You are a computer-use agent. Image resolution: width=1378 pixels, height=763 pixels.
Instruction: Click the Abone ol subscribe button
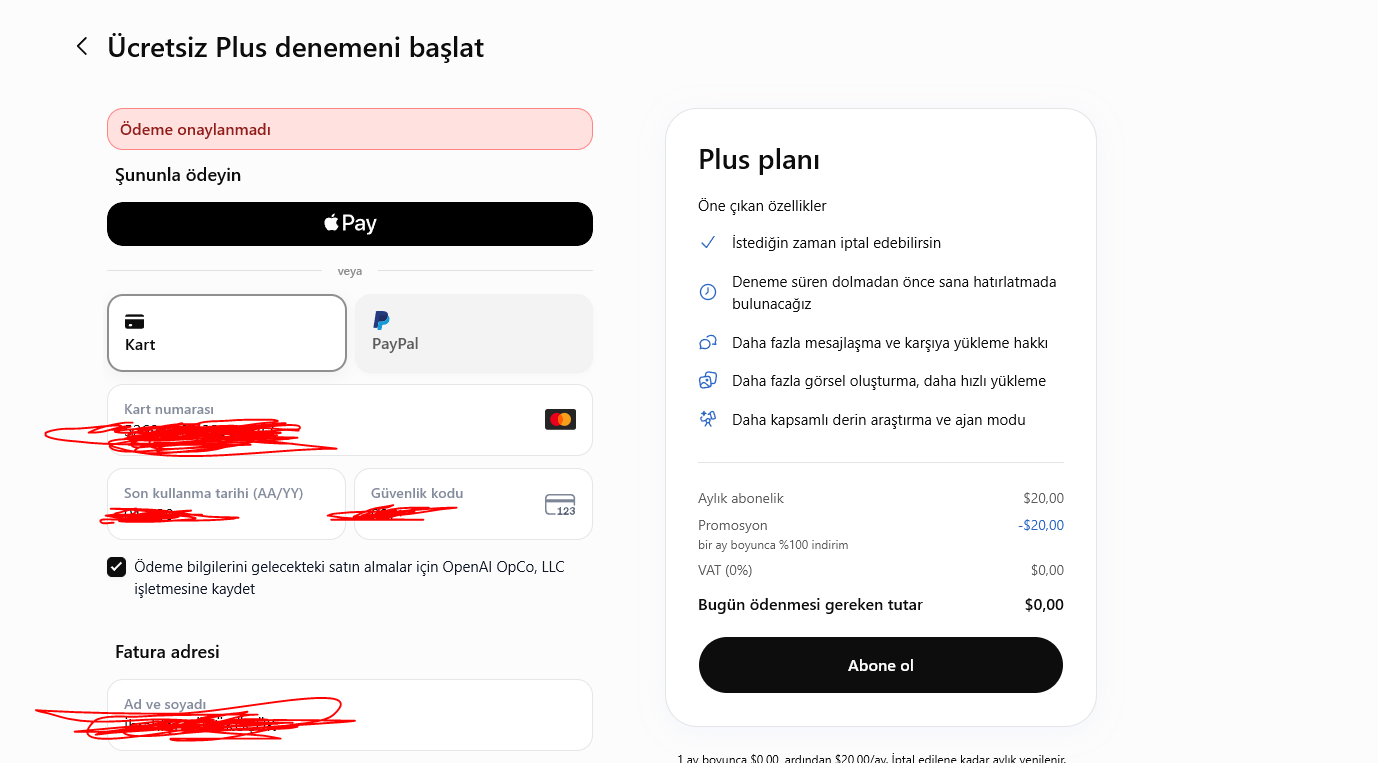pyautogui.click(x=881, y=665)
